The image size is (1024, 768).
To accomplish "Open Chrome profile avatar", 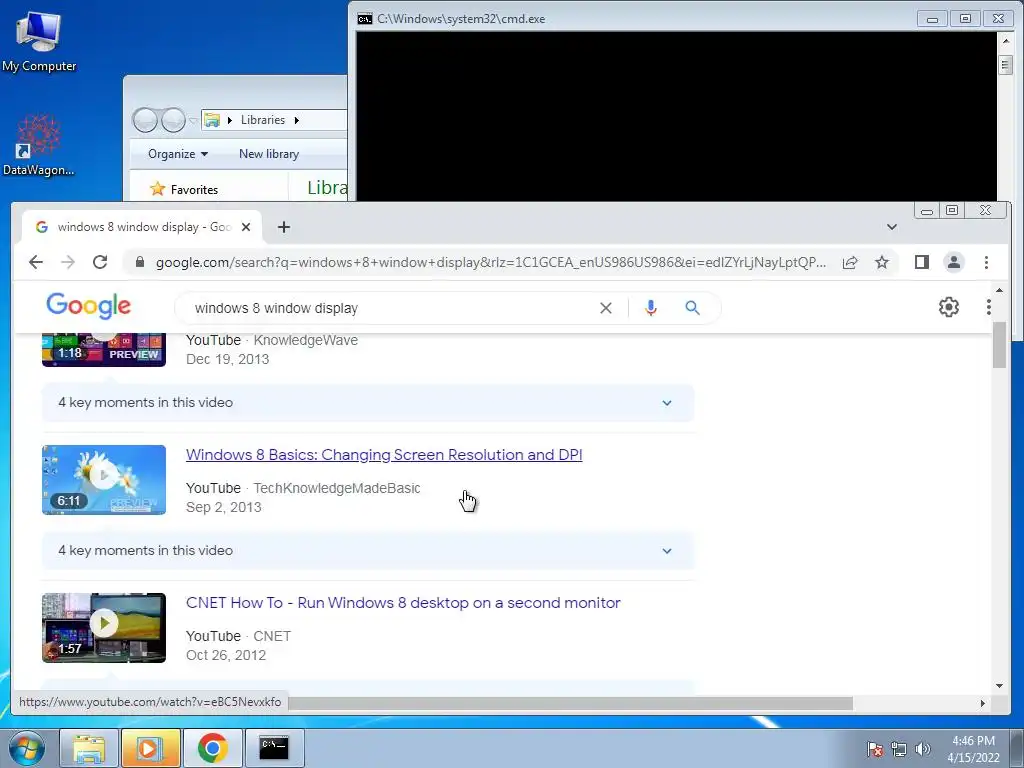I will tap(953, 263).
